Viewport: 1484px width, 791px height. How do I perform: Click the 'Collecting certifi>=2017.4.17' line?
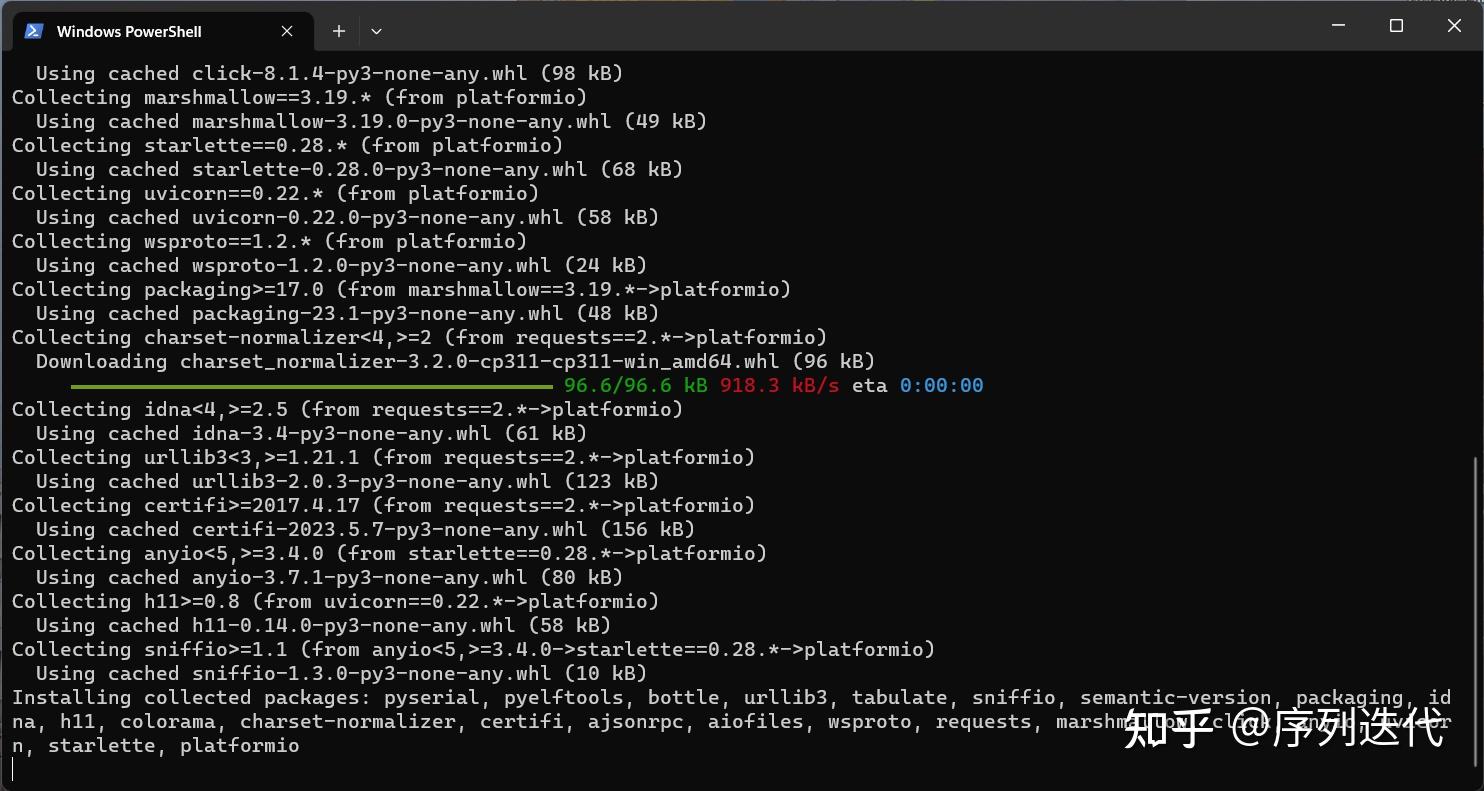[x=384, y=506]
